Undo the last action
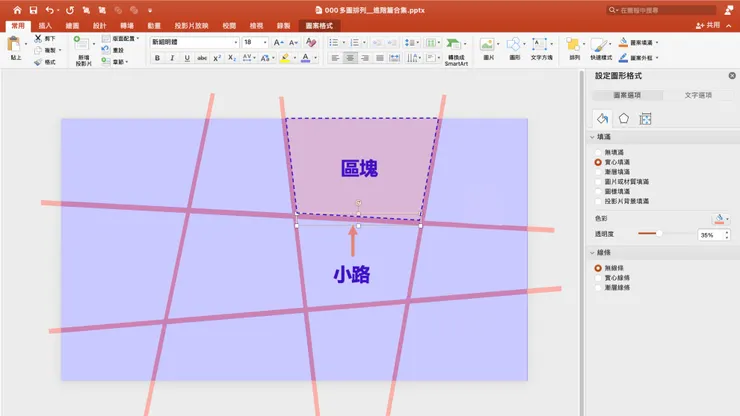 (x=49, y=10)
